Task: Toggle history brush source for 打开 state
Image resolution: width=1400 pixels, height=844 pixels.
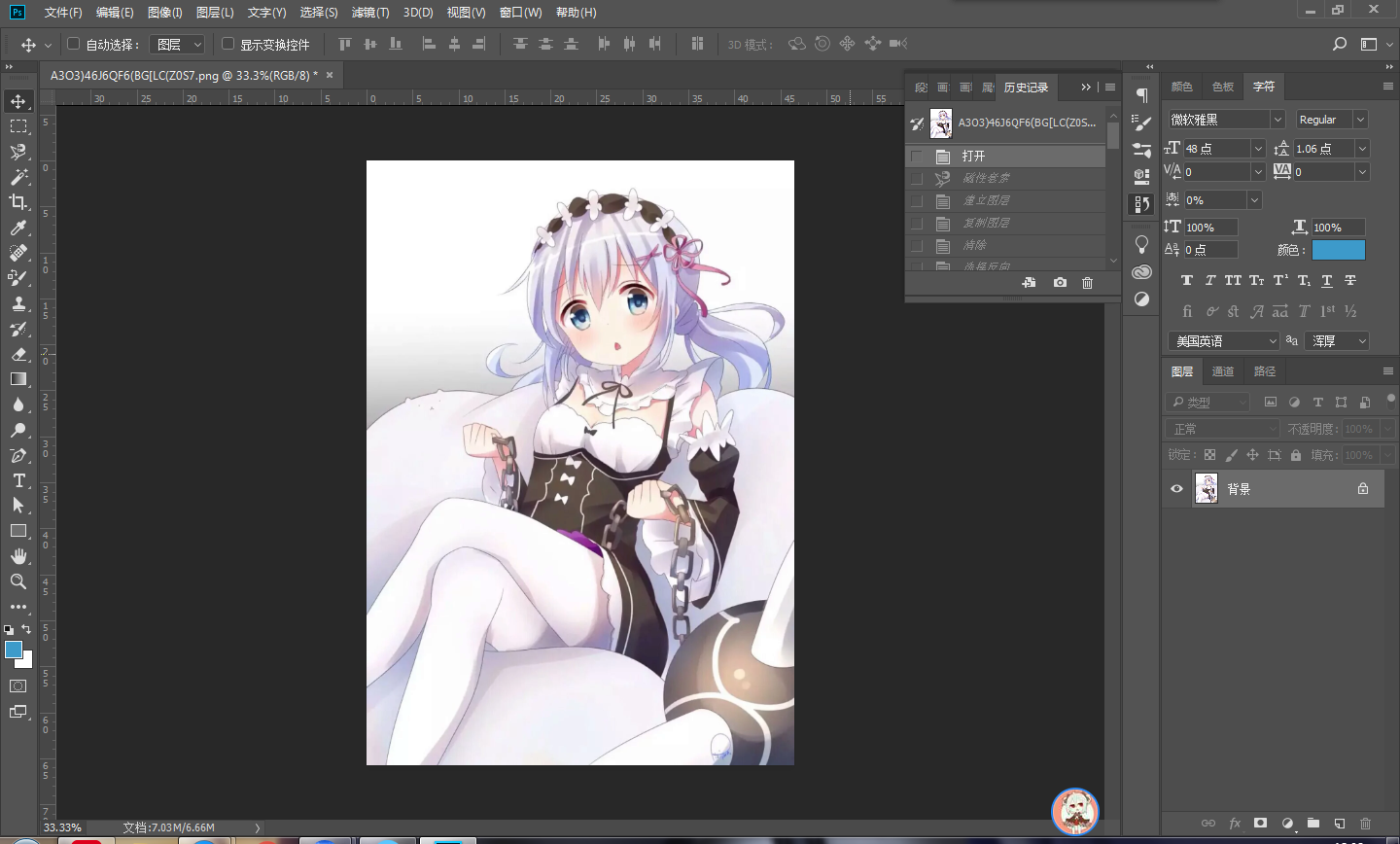Action: 916,156
